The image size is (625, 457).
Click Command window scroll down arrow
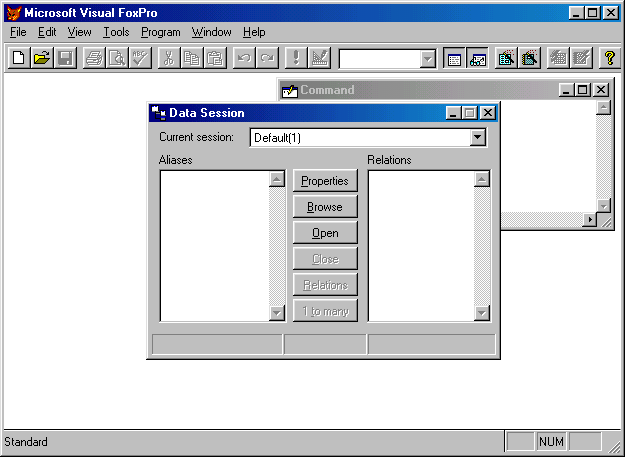pos(603,206)
